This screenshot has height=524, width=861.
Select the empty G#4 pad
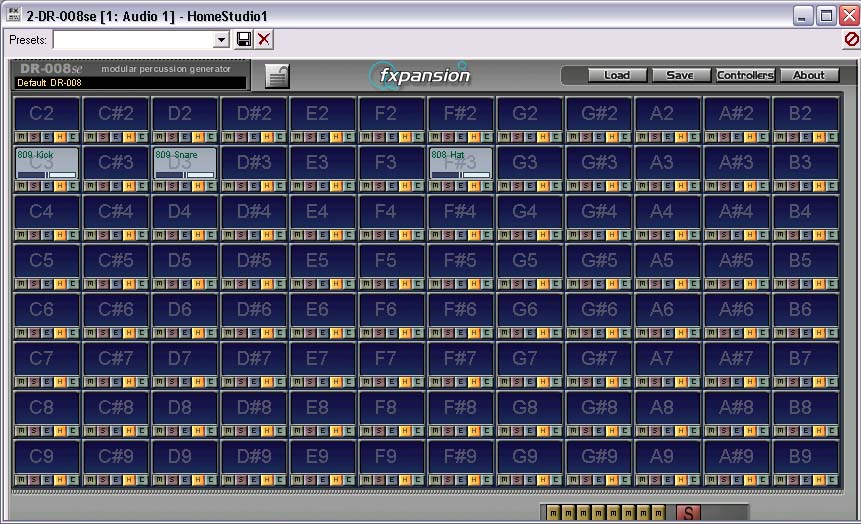tap(599, 211)
